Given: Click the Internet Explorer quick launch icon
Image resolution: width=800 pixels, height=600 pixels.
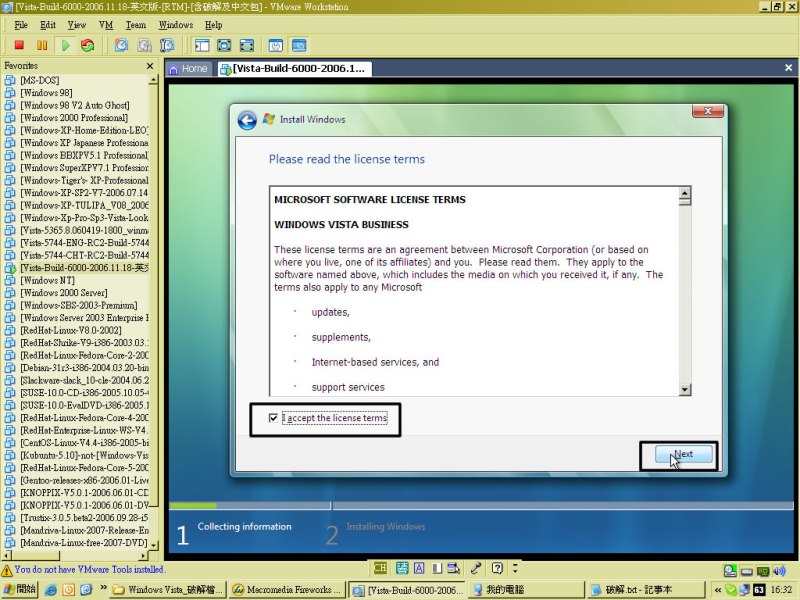Looking at the screenshot, I should pos(51,590).
